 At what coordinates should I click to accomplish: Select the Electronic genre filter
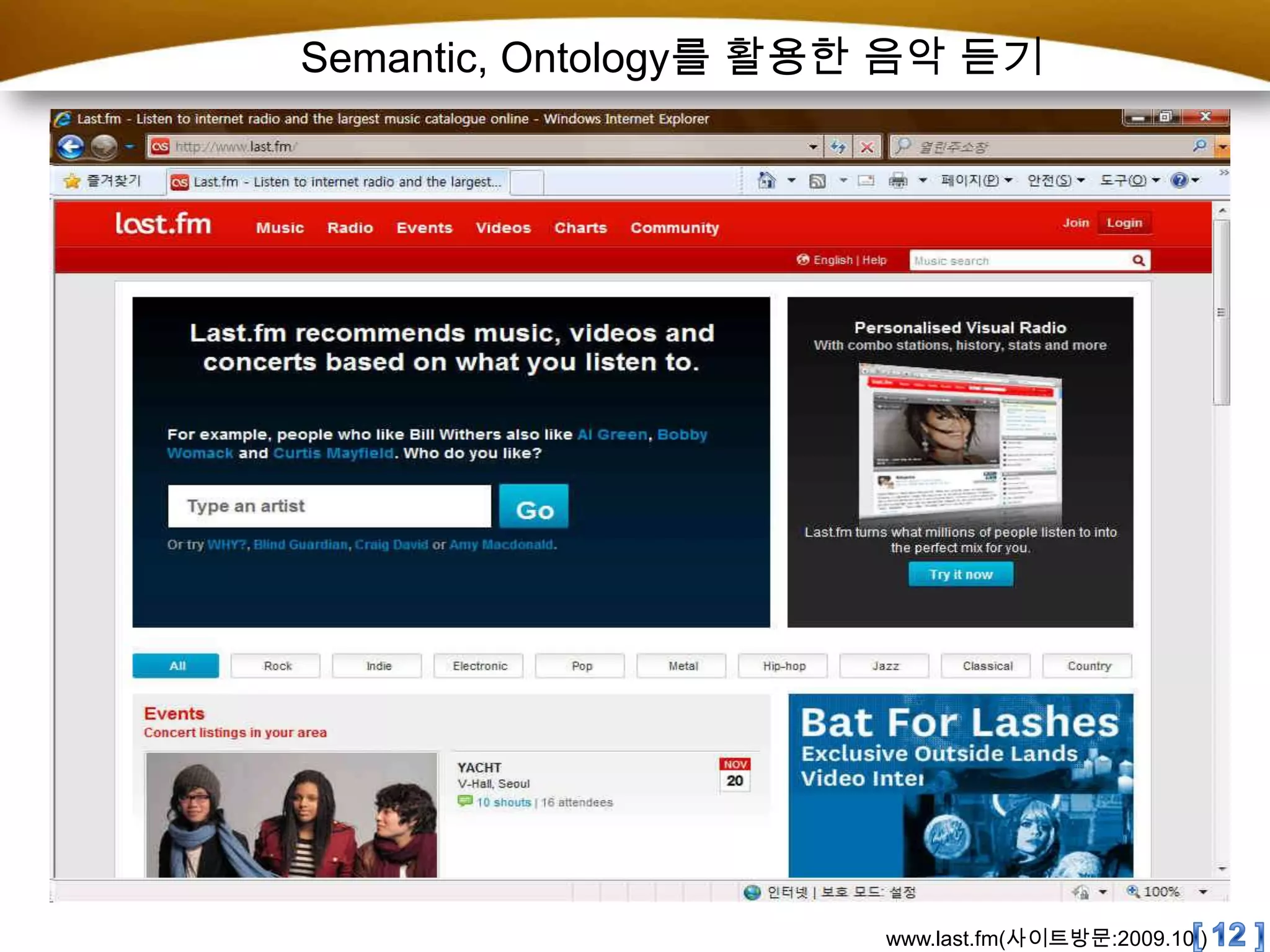tap(479, 666)
